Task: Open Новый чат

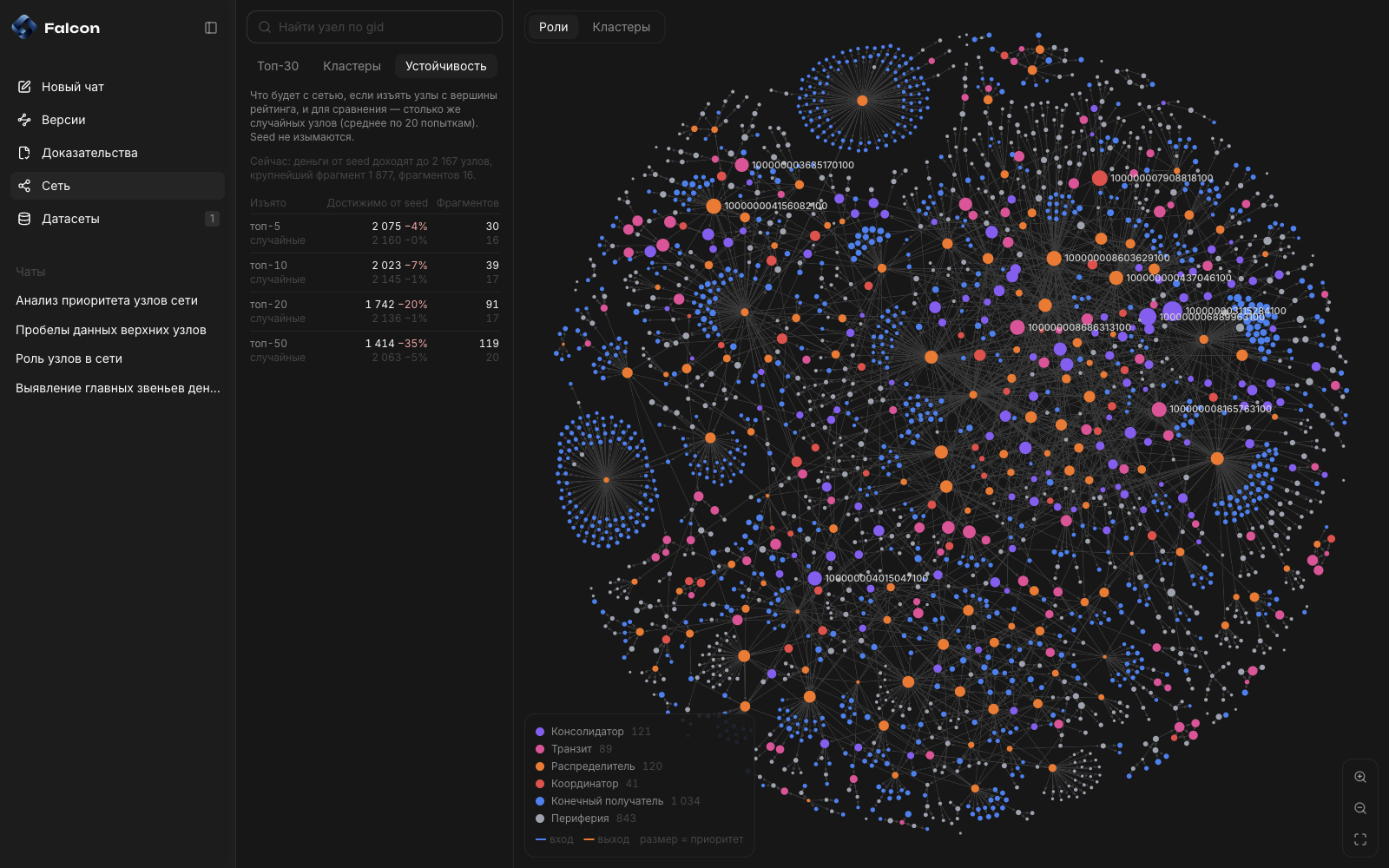Action: [x=117, y=87]
